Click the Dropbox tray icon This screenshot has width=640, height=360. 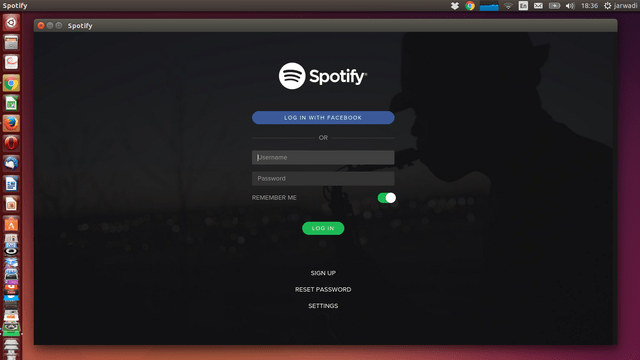(x=455, y=6)
